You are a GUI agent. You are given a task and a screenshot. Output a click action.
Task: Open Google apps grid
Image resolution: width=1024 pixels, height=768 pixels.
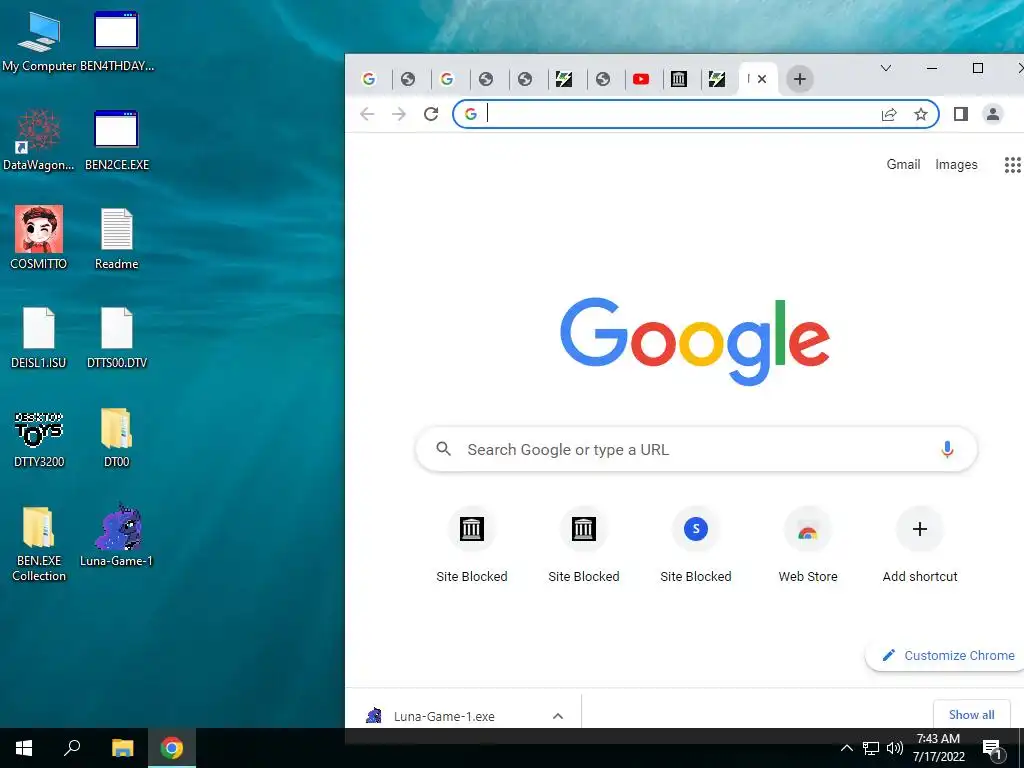pos(1012,165)
